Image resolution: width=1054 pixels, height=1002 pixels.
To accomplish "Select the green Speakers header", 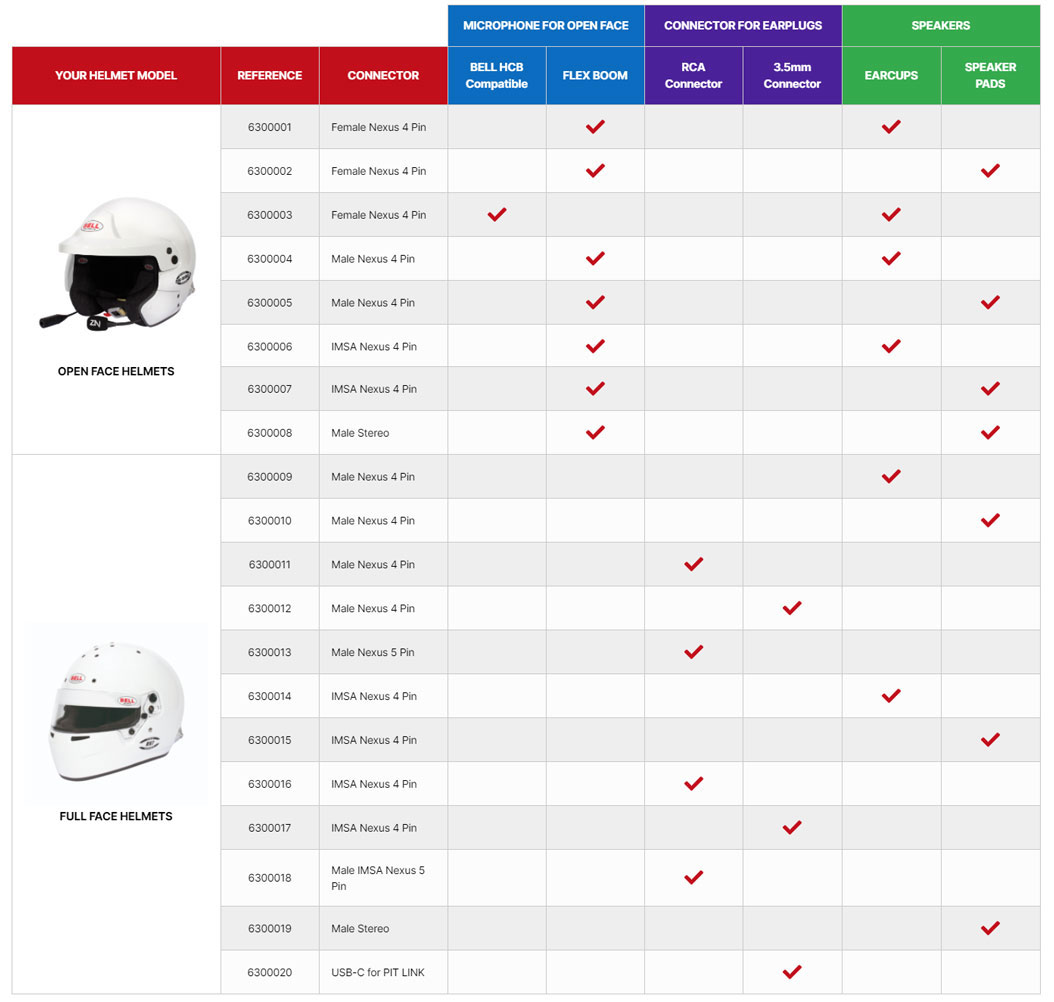I will pyautogui.click(x=941, y=25).
